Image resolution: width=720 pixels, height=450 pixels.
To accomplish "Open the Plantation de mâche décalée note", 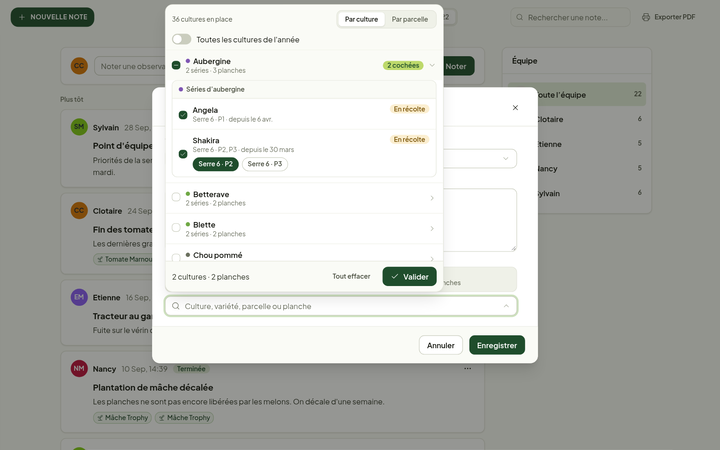I will [153, 388].
